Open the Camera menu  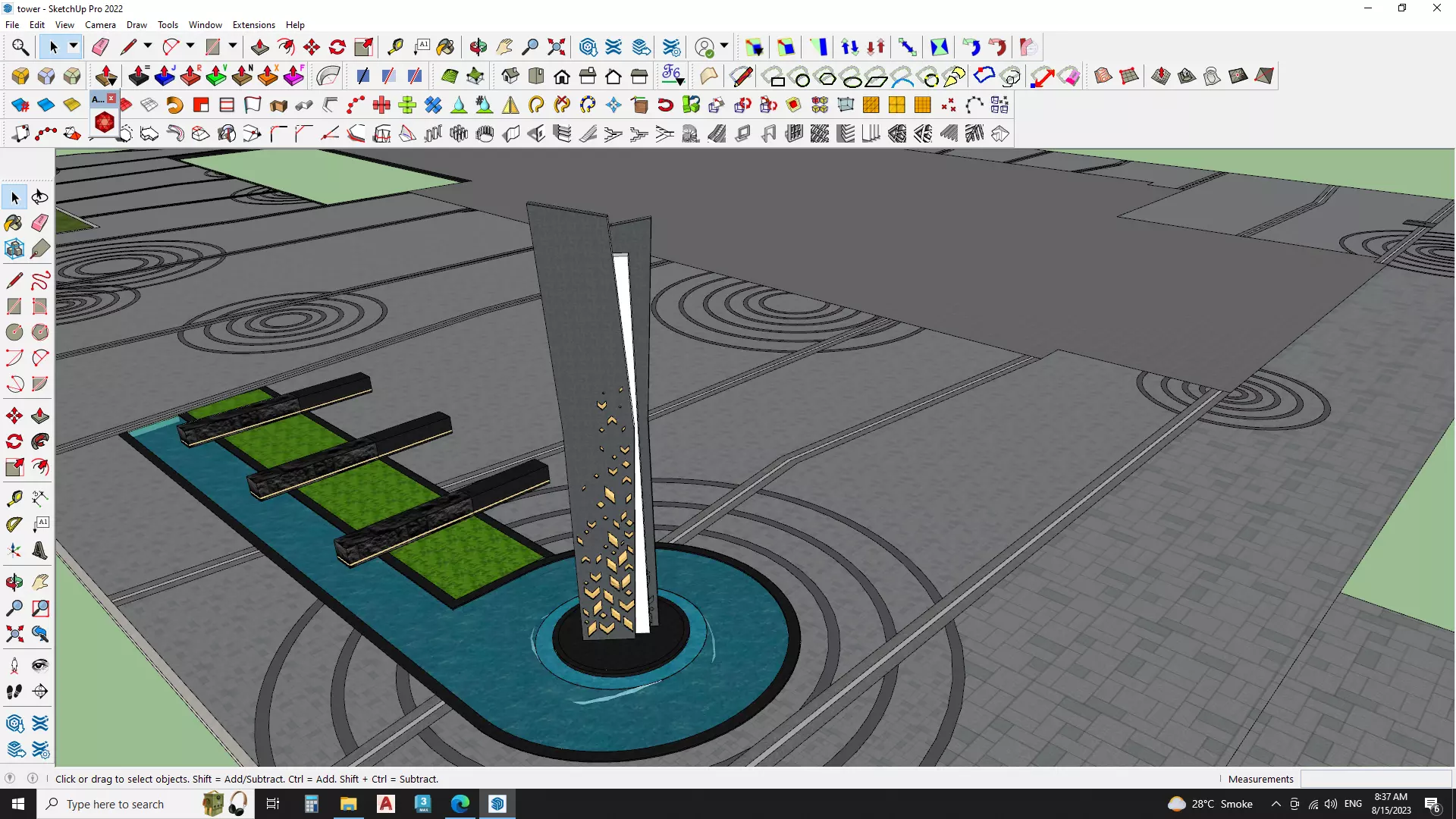pyautogui.click(x=100, y=25)
